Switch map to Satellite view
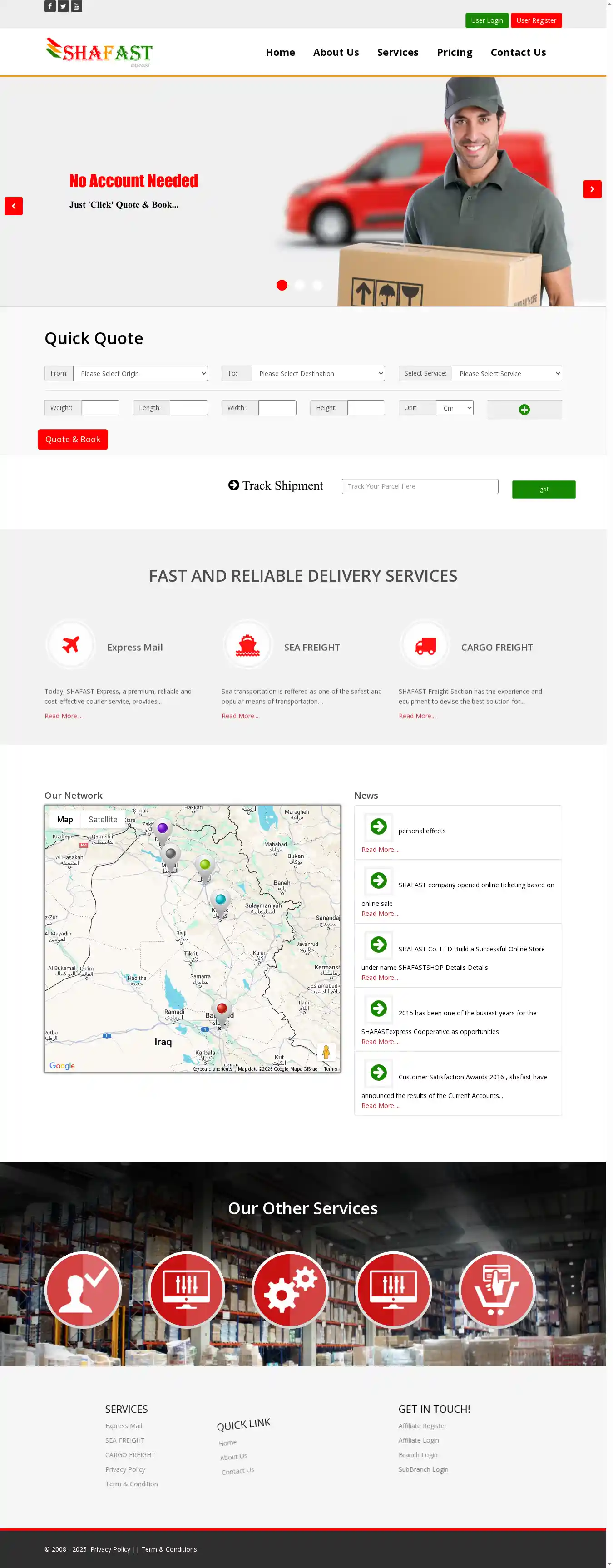The height and width of the screenshot is (1568, 613). coord(103,819)
